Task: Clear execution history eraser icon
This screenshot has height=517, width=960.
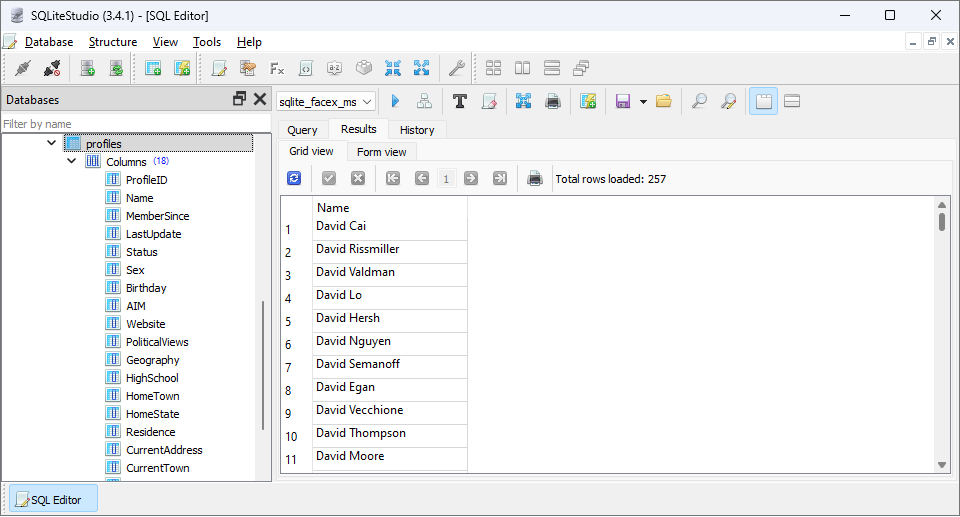Action: (x=489, y=101)
